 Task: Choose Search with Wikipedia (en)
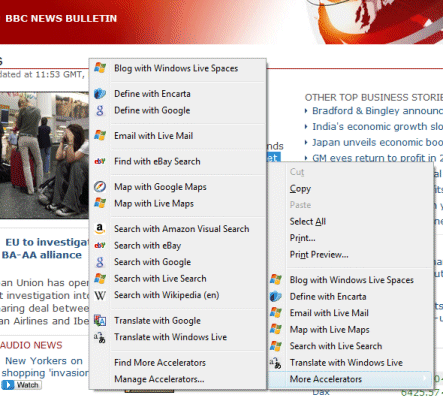(x=167, y=295)
